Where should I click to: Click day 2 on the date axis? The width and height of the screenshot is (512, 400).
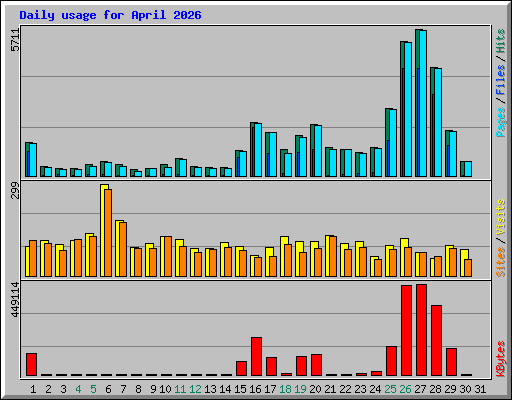coord(48,389)
